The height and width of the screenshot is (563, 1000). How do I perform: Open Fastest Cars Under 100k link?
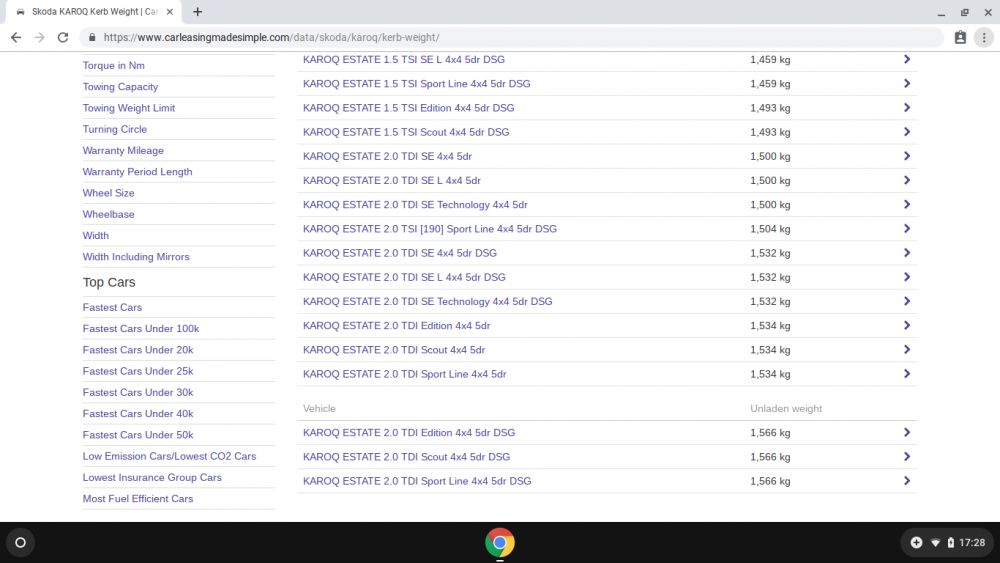tap(141, 329)
